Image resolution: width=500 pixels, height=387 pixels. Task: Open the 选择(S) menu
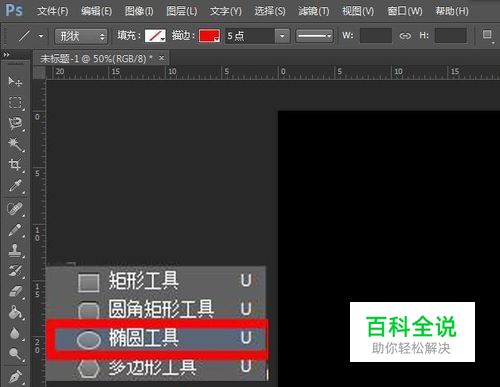point(270,12)
